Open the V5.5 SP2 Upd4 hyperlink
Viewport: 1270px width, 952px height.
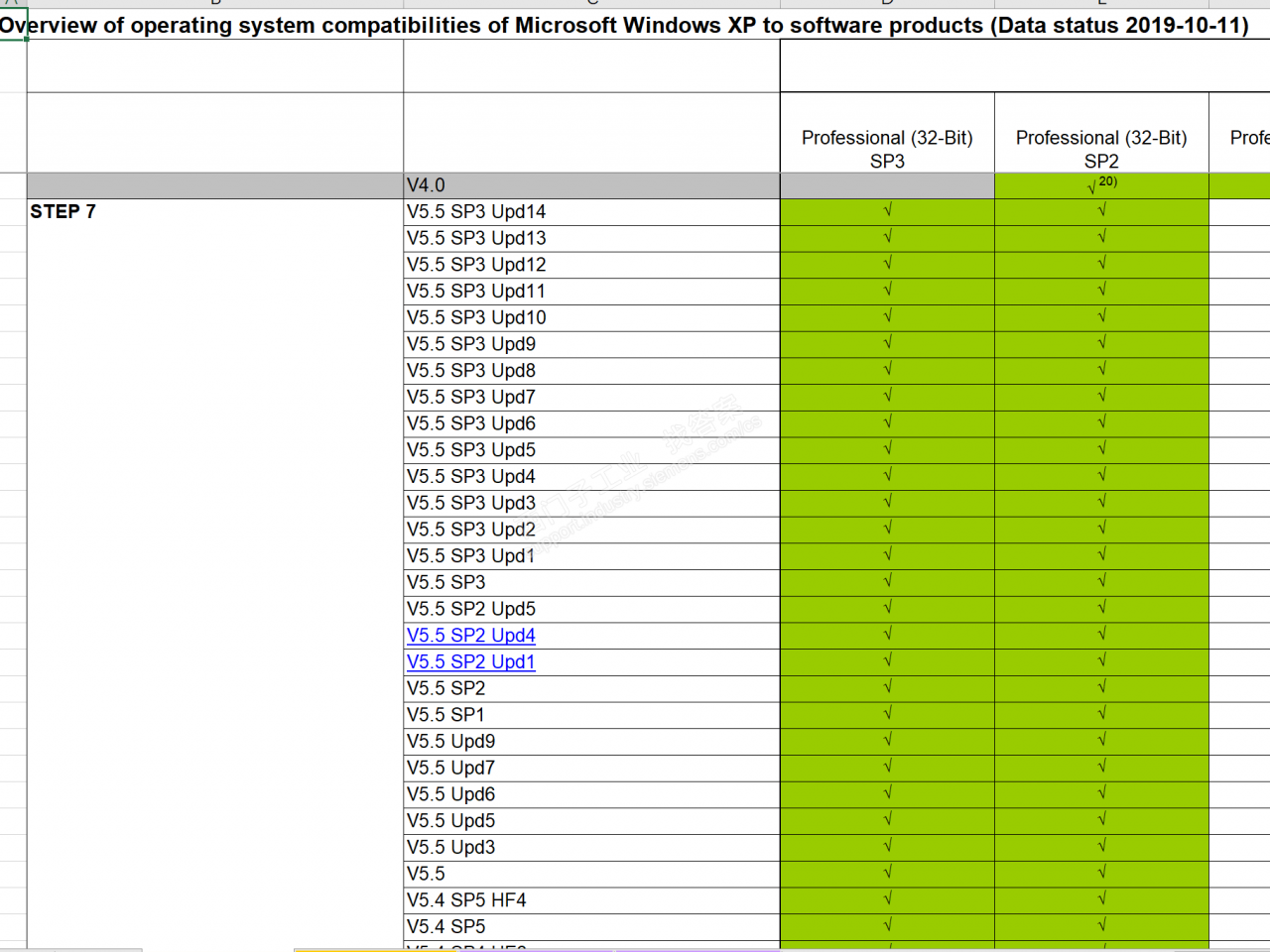pyautogui.click(x=471, y=636)
